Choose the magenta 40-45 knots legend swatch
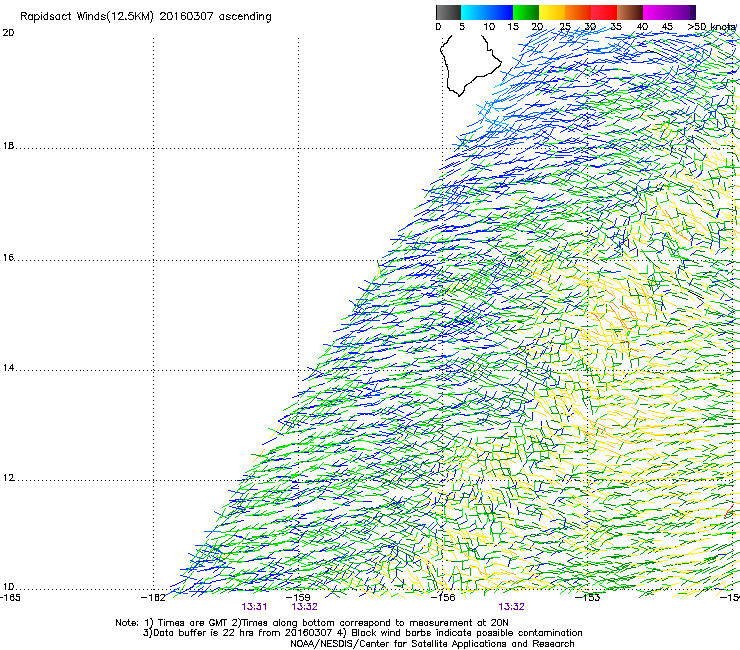Viewport: 740px width, 650px height. pyautogui.click(x=656, y=12)
